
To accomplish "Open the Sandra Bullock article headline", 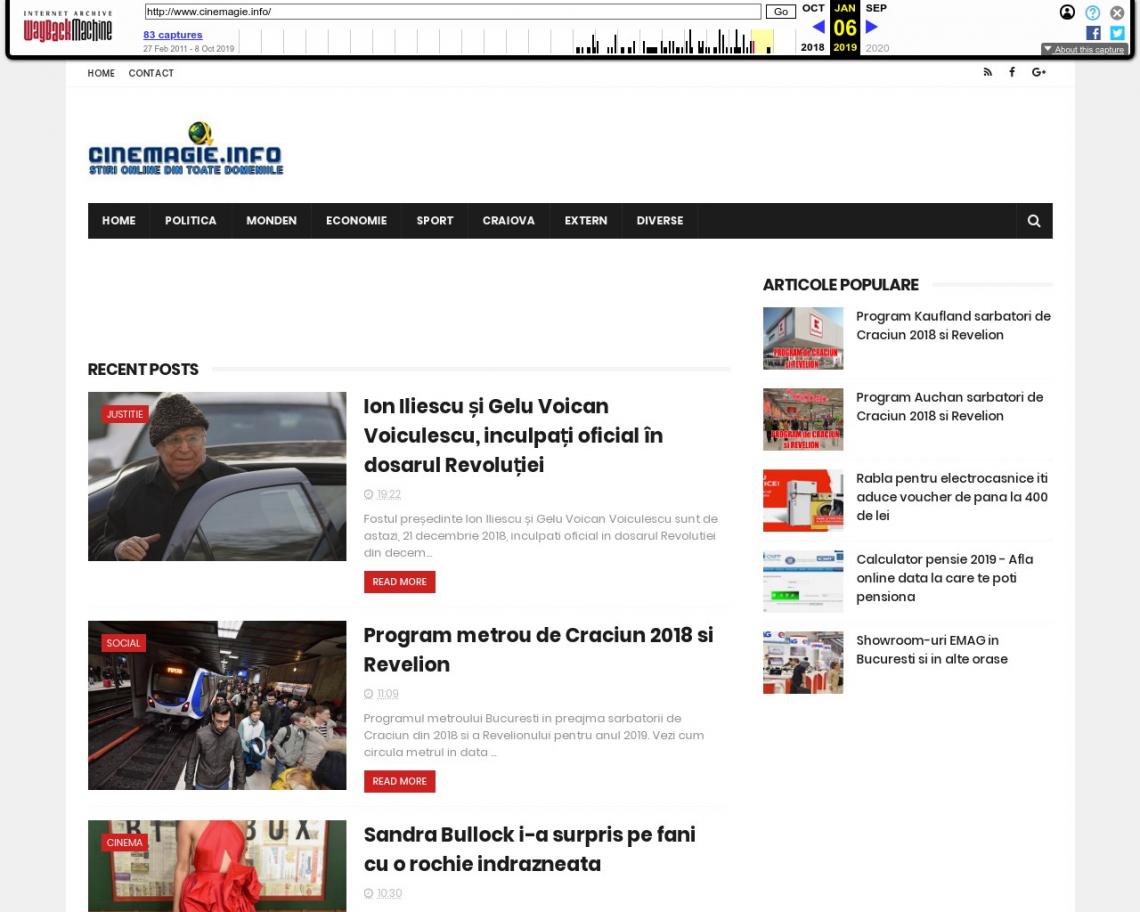I will (529, 849).
